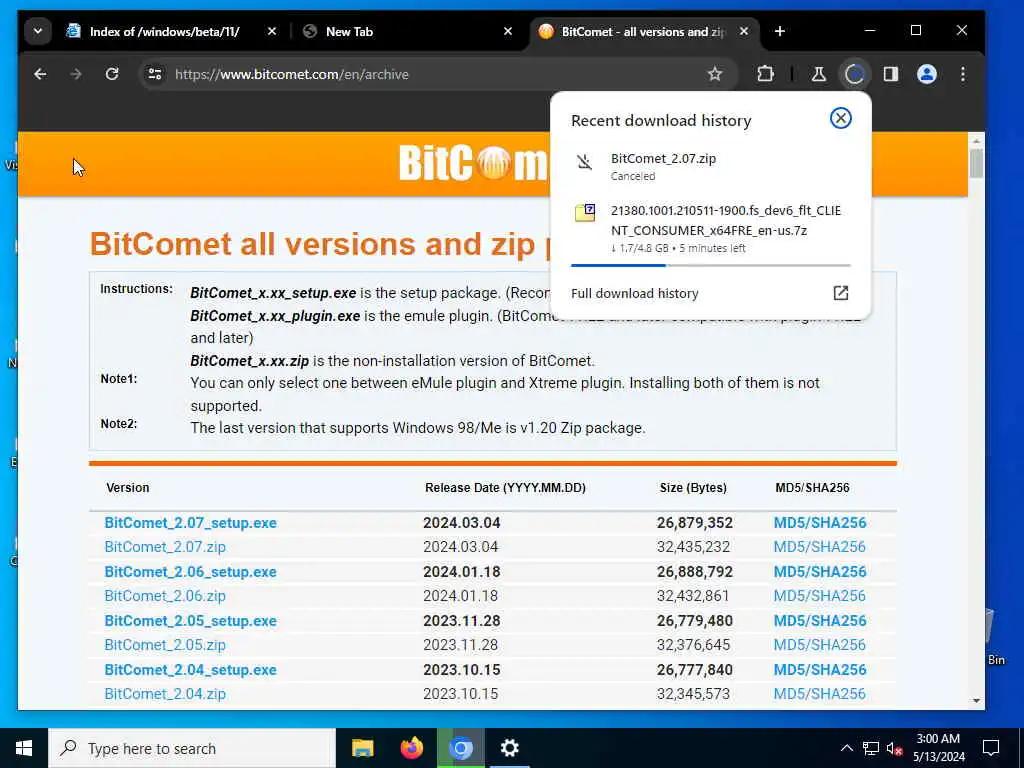The image size is (1024, 768).
Task: Reload the BitComet archive page
Action: 112,74
